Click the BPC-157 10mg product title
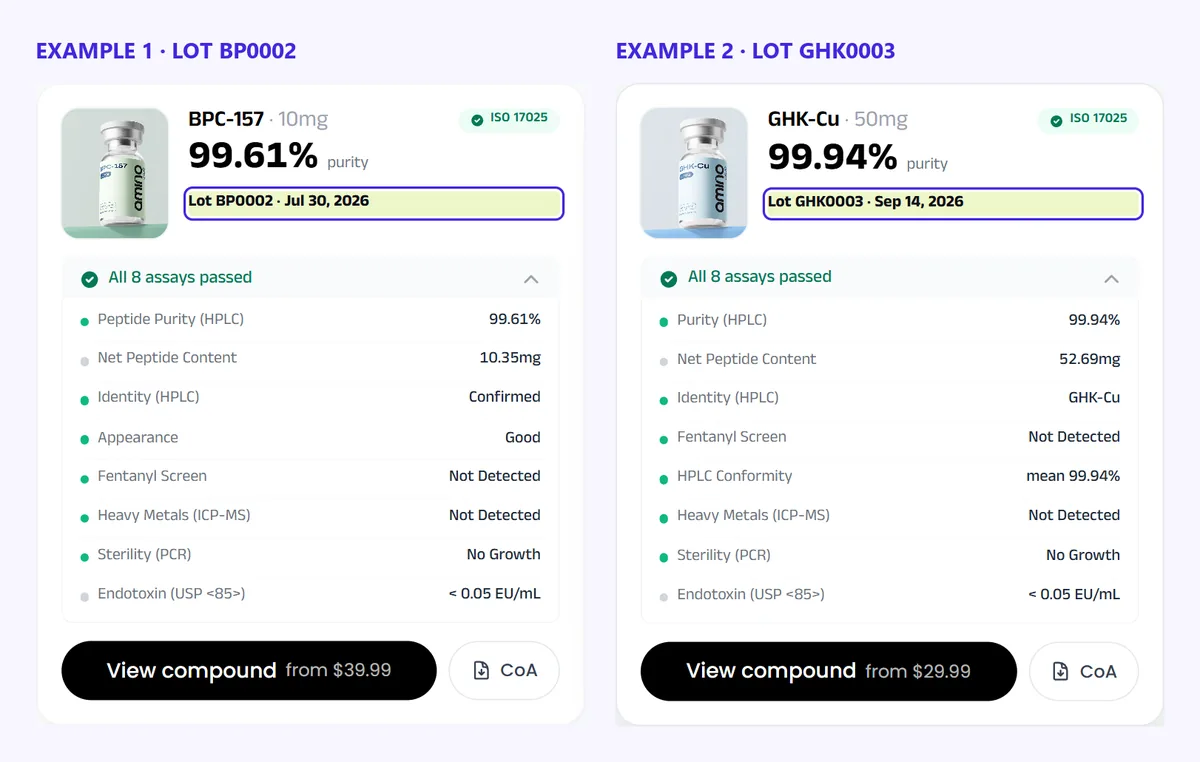 coord(258,119)
